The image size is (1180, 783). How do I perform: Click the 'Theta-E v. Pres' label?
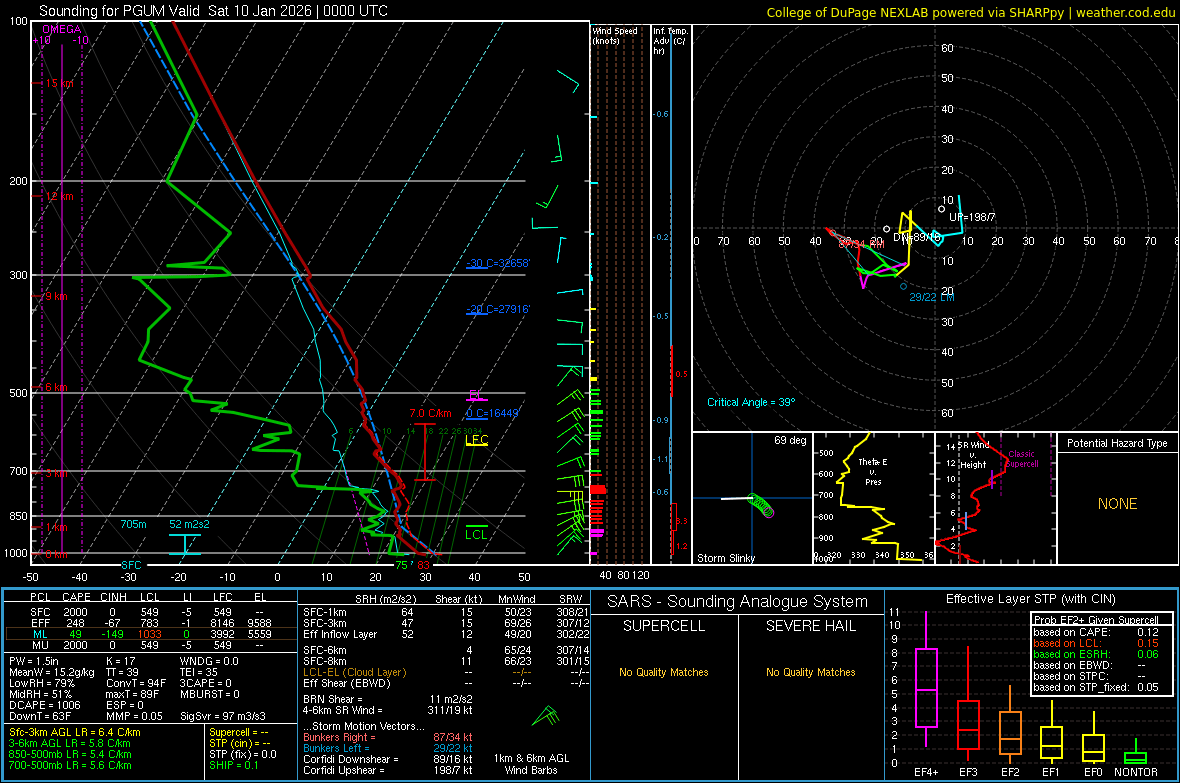click(x=873, y=471)
